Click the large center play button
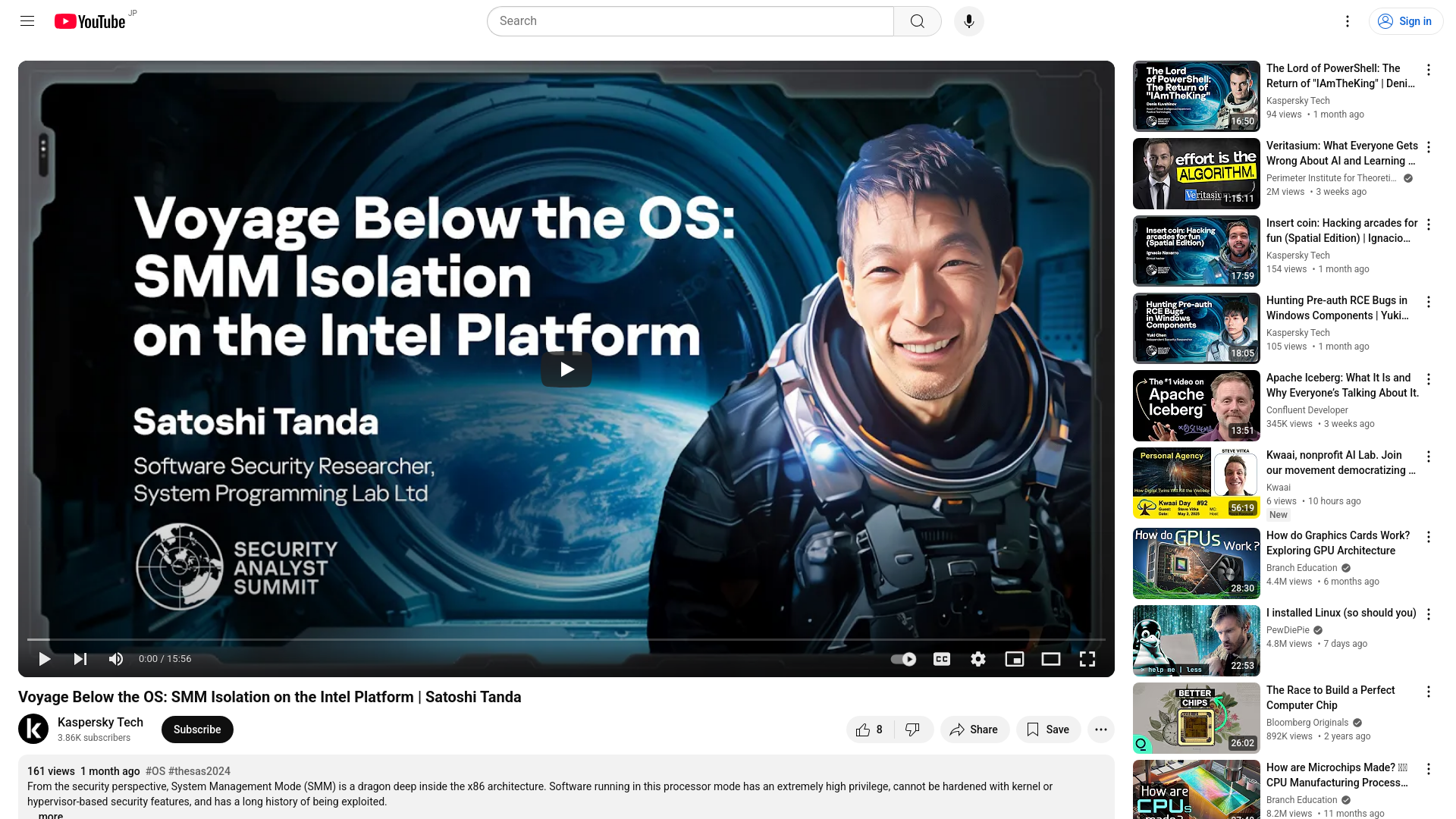 tap(566, 369)
